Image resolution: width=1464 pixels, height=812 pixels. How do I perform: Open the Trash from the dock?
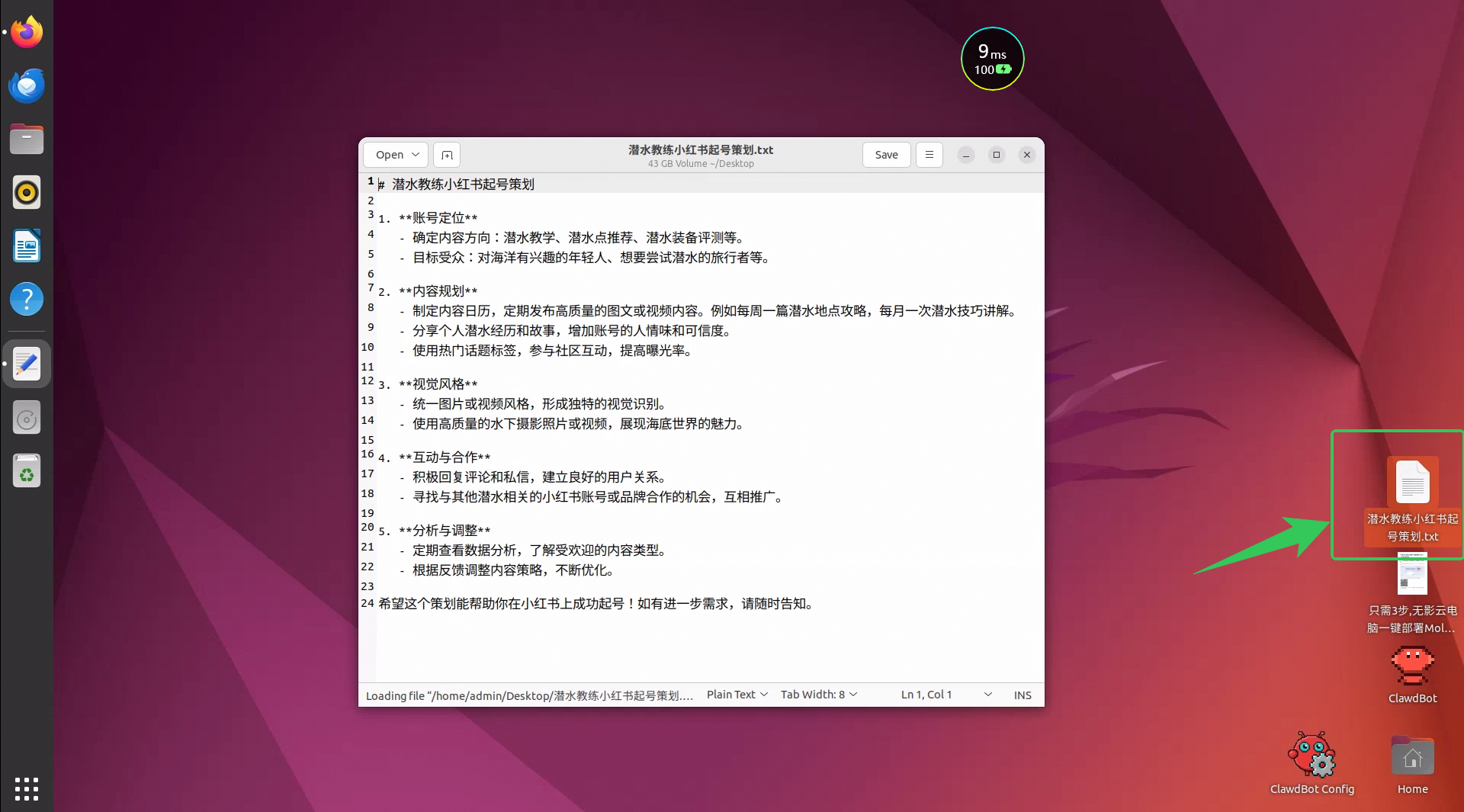(27, 471)
